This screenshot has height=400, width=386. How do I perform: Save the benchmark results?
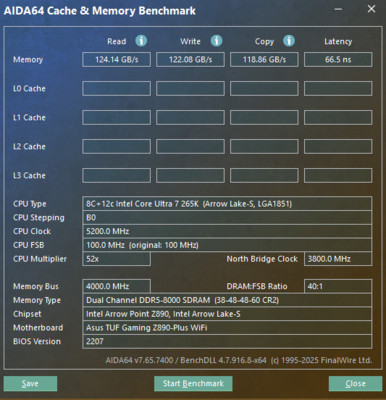point(30,384)
